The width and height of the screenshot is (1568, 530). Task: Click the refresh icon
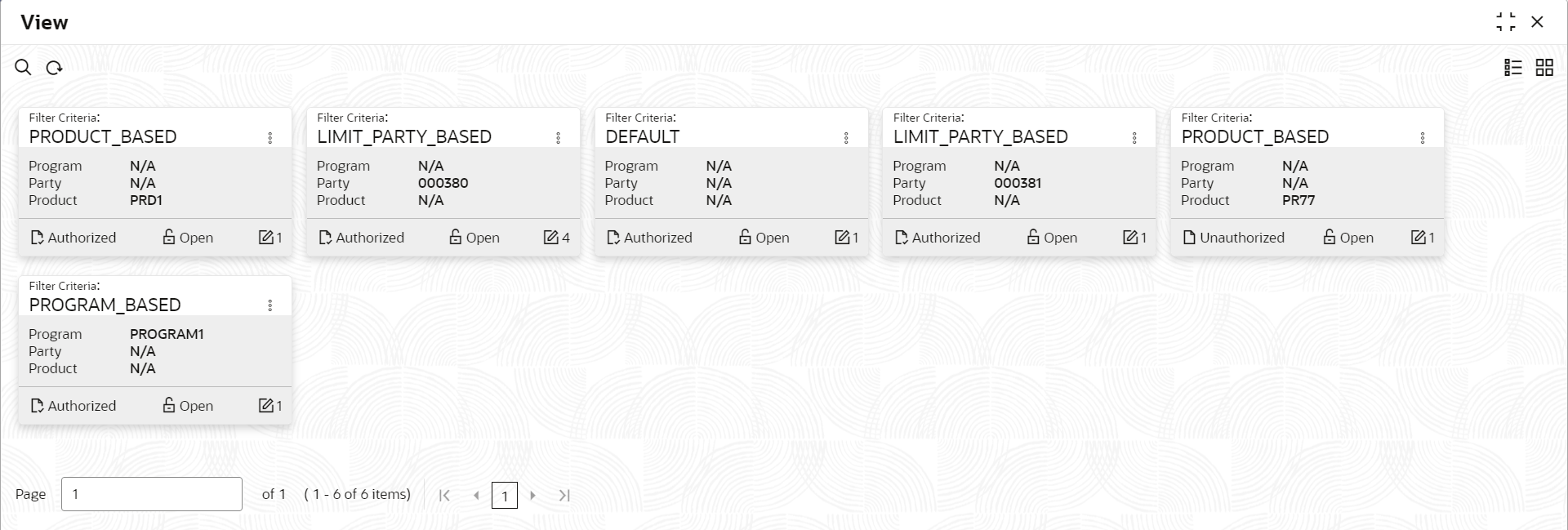(55, 68)
